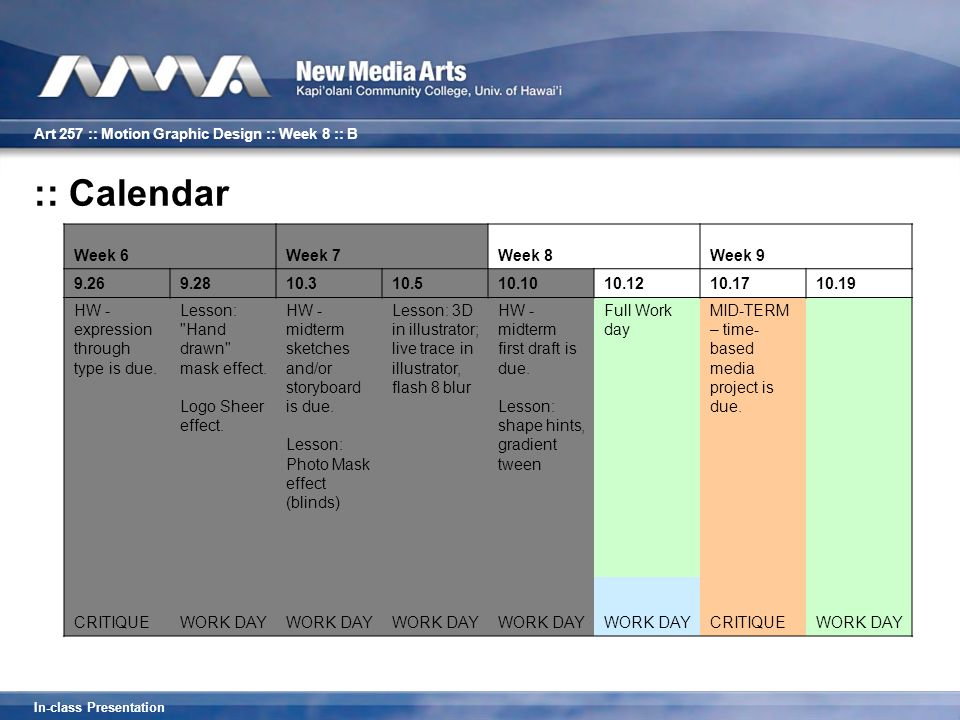The image size is (960, 720).
Task: Select the Week 7 header cell
Action: pos(381,246)
